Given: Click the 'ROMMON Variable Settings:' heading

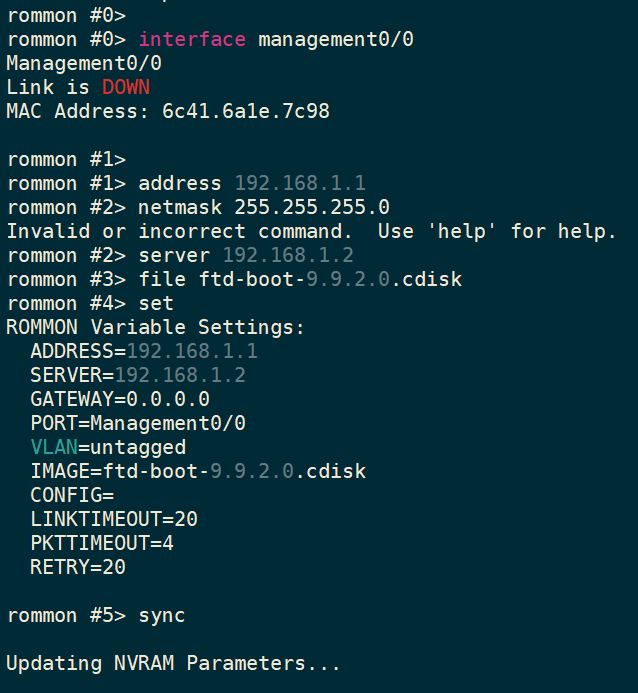Looking at the screenshot, I should 155,327.
